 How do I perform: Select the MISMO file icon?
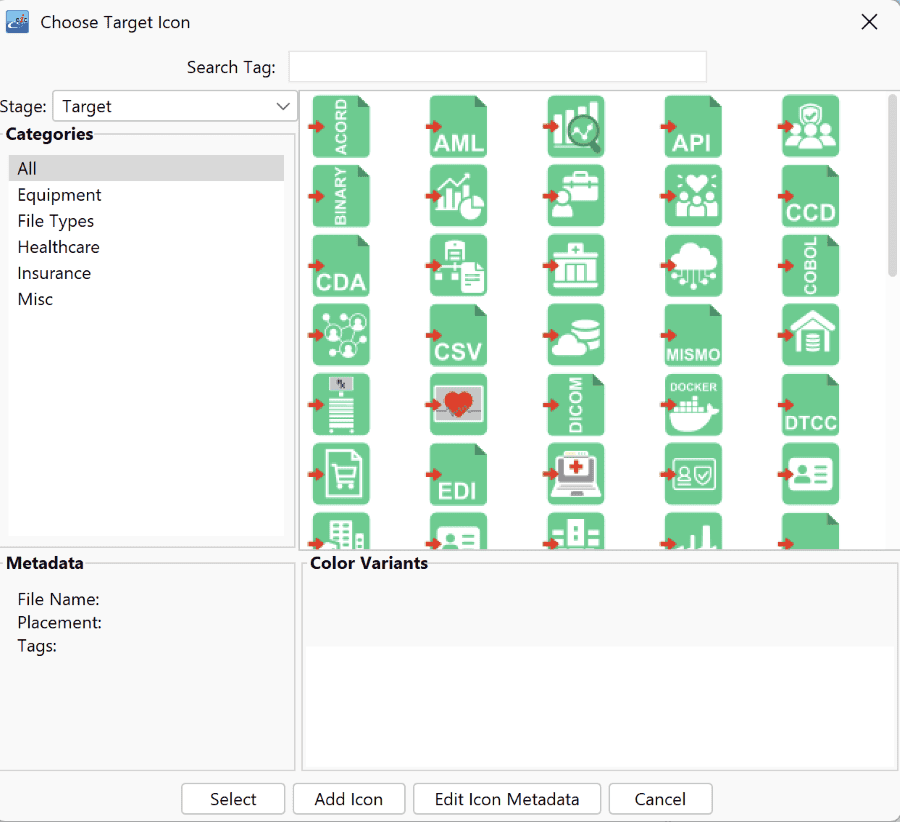coord(693,335)
